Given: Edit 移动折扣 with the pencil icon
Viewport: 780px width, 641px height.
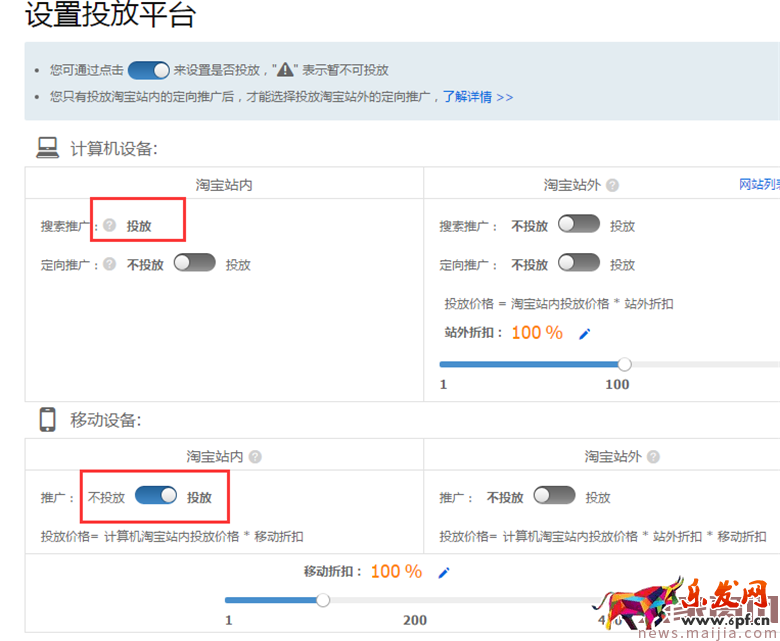Looking at the screenshot, I should point(444,573).
